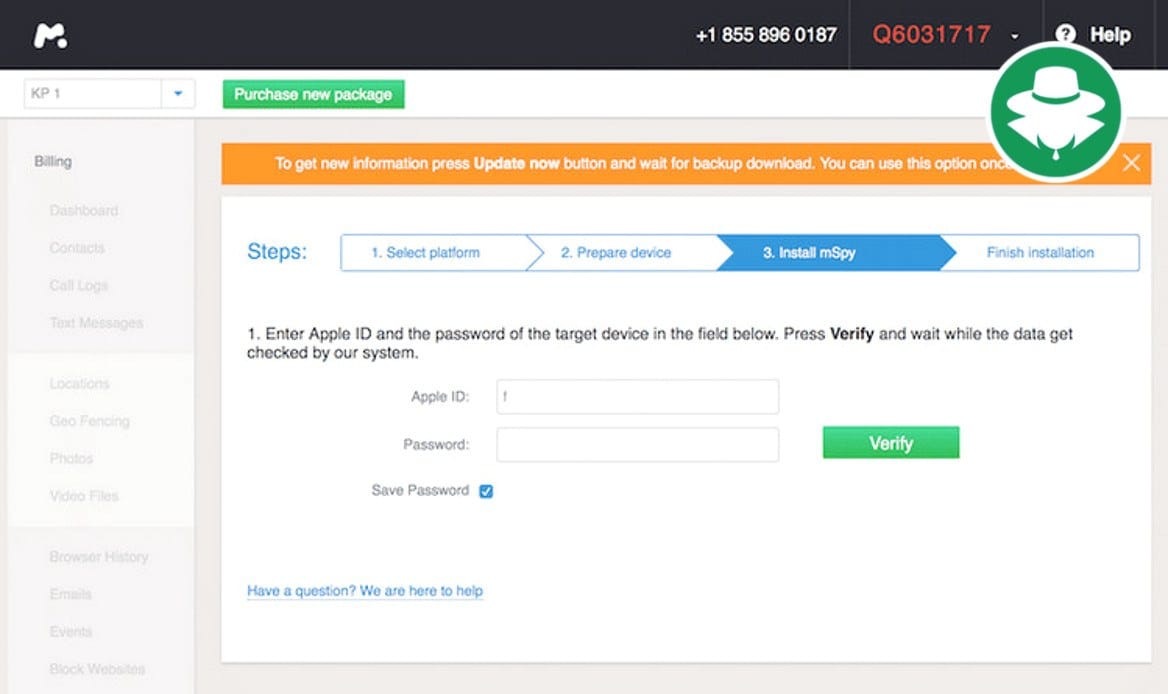
Task: Click the Apple ID input field
Action: (637, 397)
